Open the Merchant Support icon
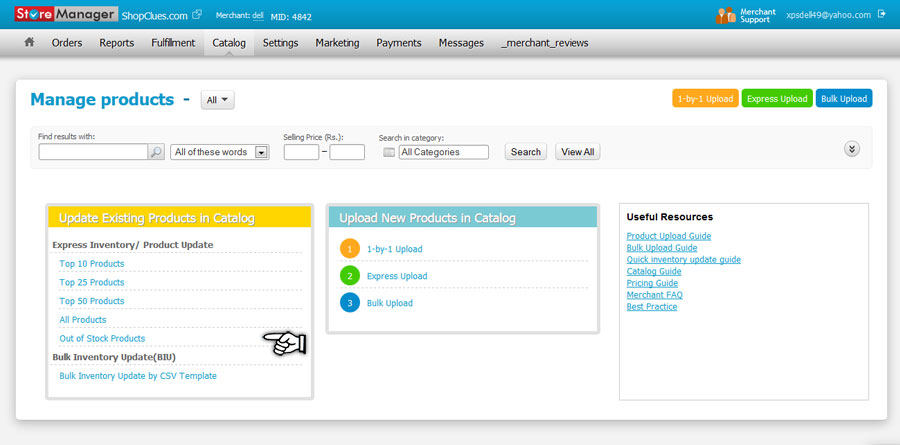This screenshot has height=445, width=900. point(726,16)
